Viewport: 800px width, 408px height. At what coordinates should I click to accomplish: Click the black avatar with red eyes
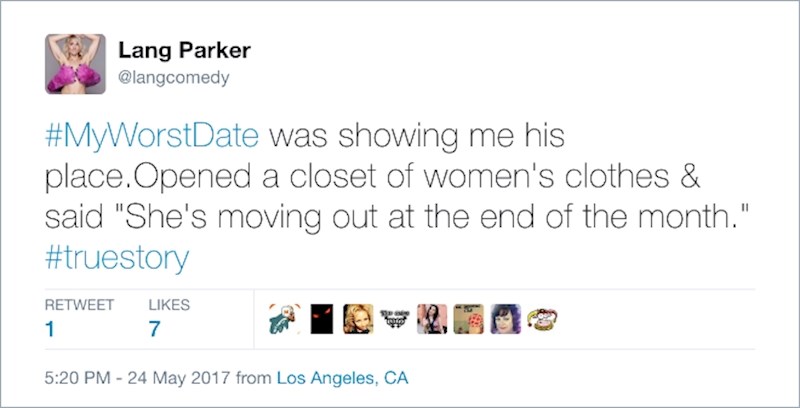point(322,318)
